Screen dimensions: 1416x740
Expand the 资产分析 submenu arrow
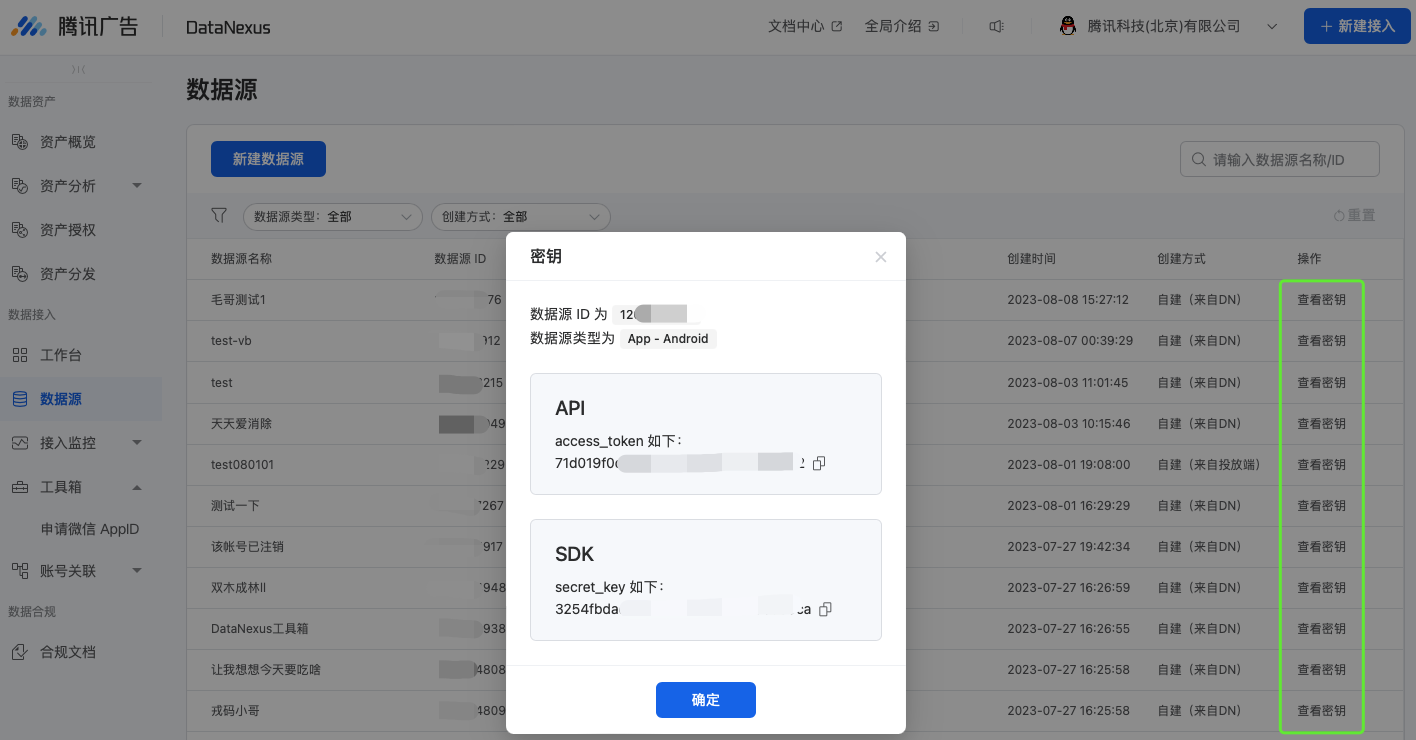pyautogui.click(x=137, y=186)
